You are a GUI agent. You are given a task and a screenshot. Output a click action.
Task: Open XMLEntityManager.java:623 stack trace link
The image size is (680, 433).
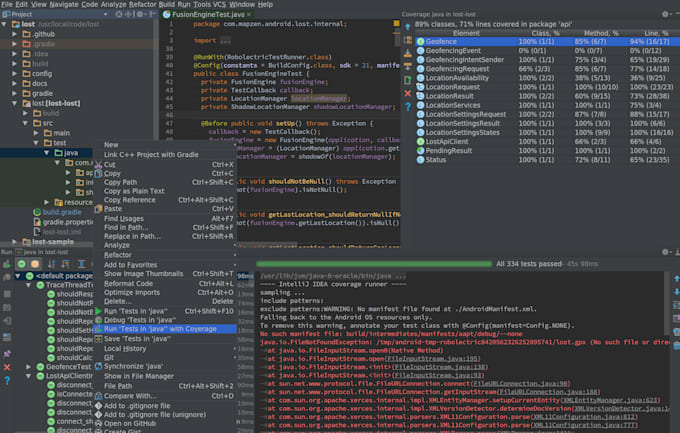coord(611,400)
